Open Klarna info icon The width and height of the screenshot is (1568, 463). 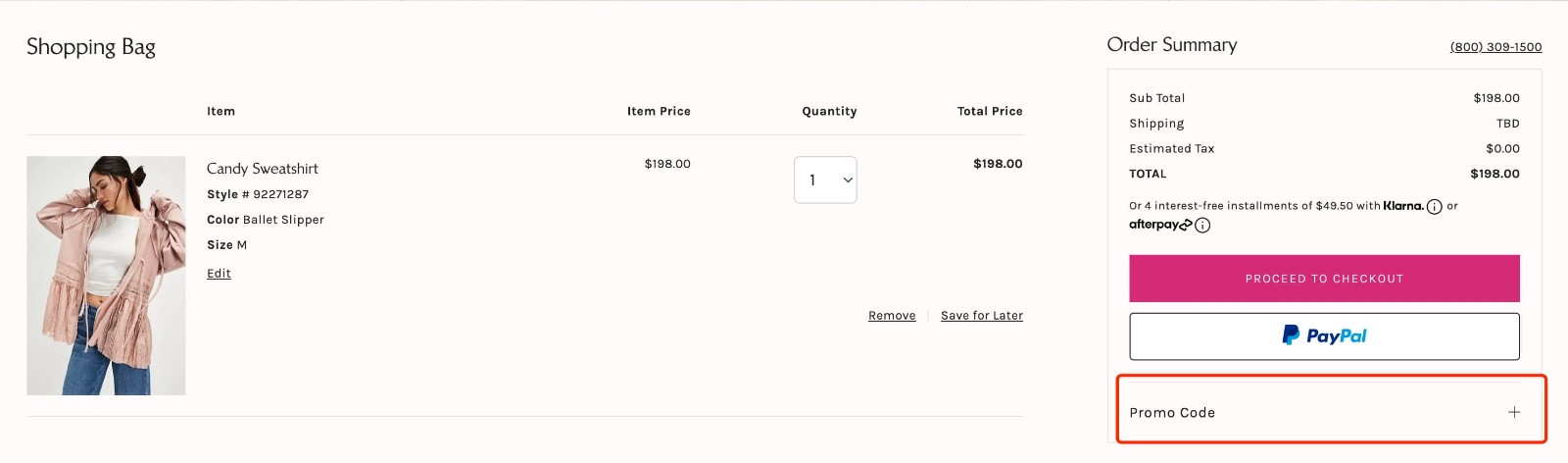(1435, 207)
